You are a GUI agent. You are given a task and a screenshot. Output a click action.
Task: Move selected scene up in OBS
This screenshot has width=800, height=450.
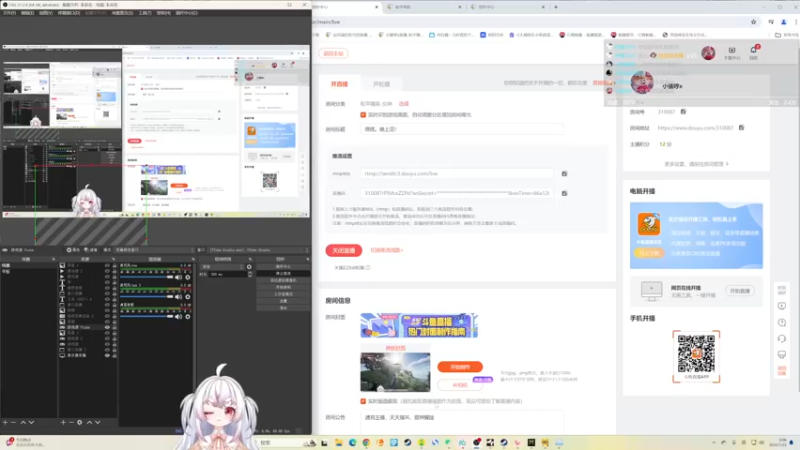click(x=23, y=422)
